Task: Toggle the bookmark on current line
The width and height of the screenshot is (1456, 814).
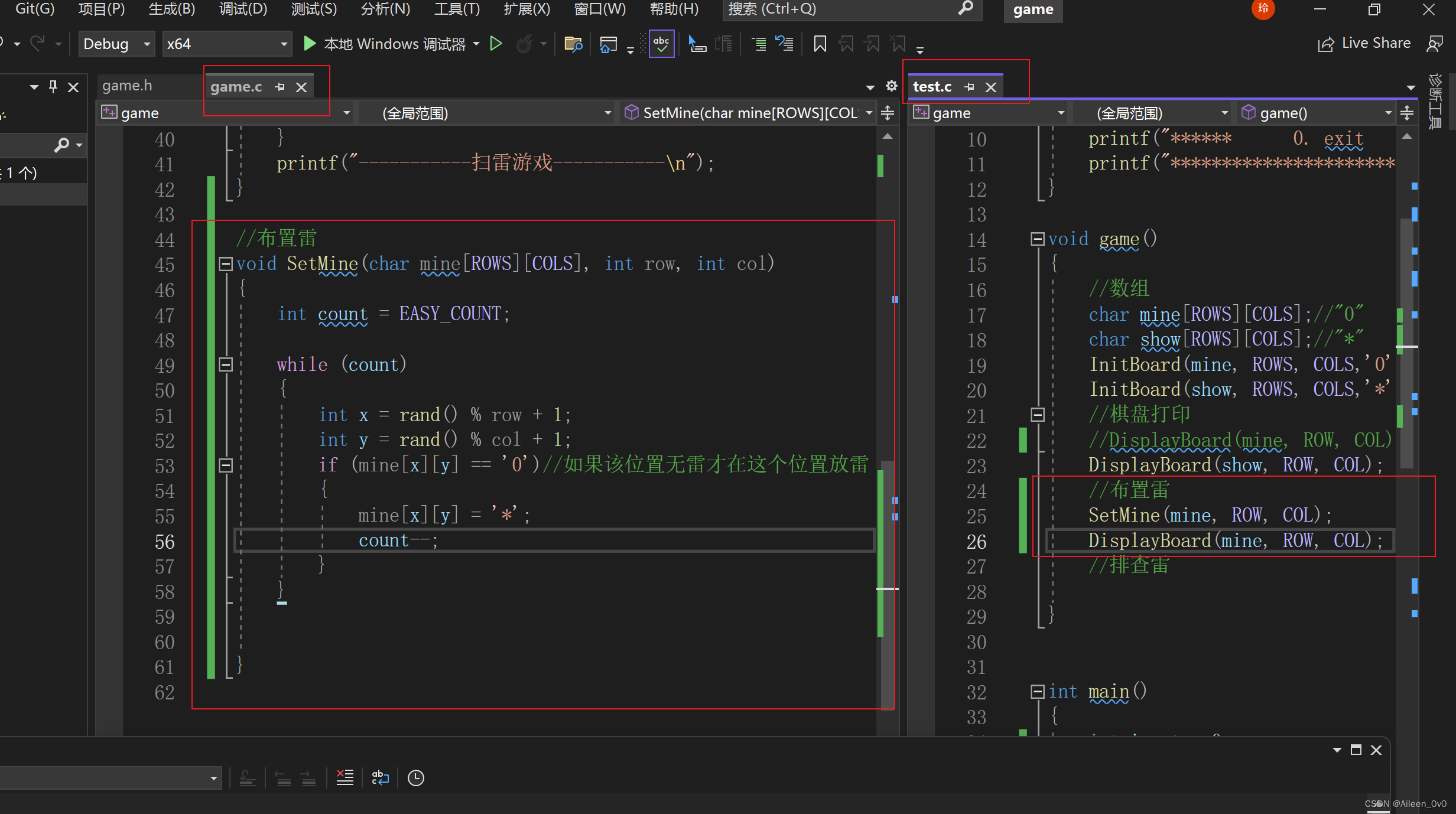Action: [x=820, y=44]
